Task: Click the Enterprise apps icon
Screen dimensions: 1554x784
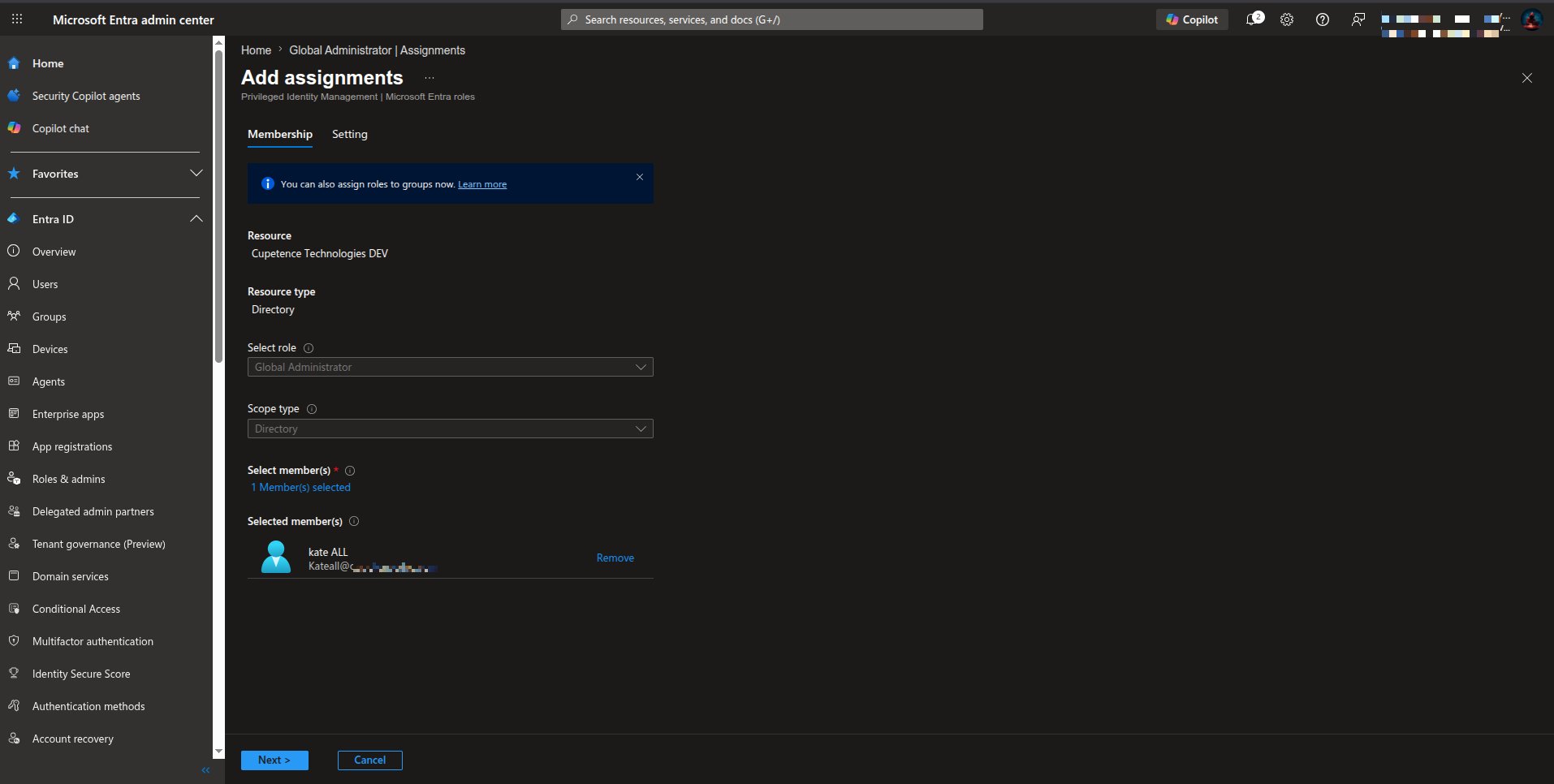Action: 14,414
